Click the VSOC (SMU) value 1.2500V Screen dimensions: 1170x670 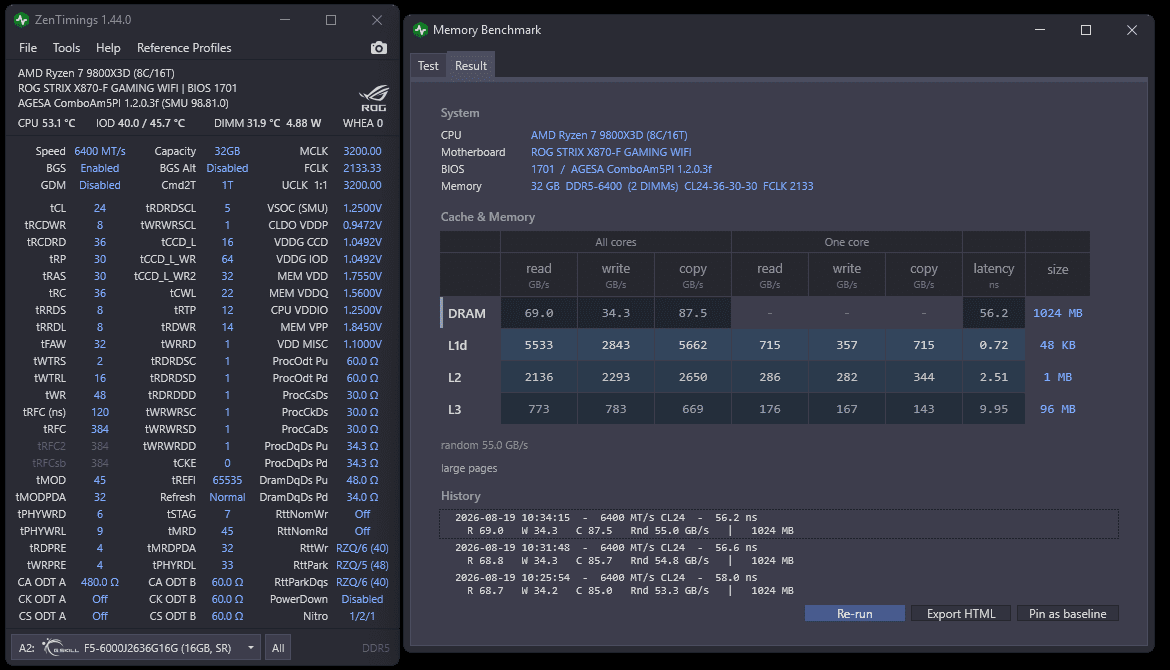pyautogui.click(x=362, y=208)
